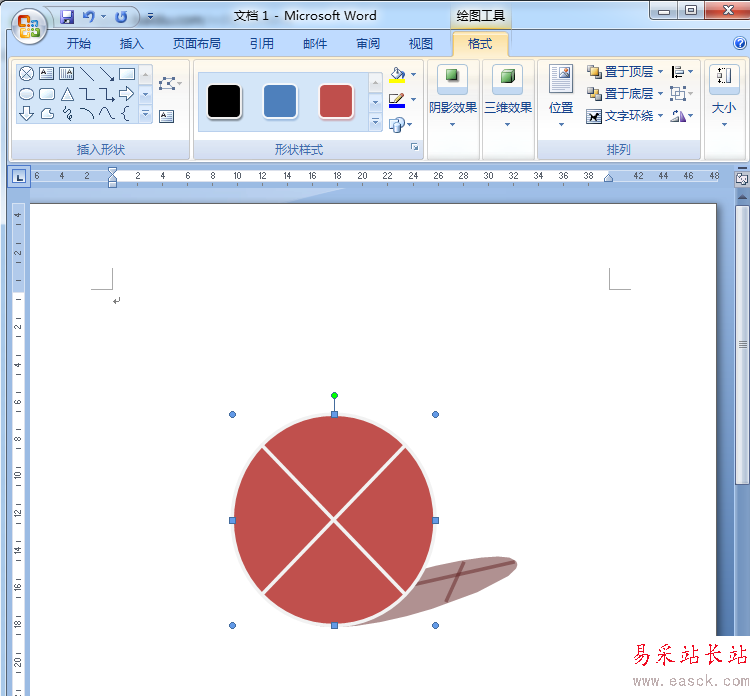Click the shape fill paint bucket
Image resolution: width=750 pixels, height=696 pixels.
point(397,75)
